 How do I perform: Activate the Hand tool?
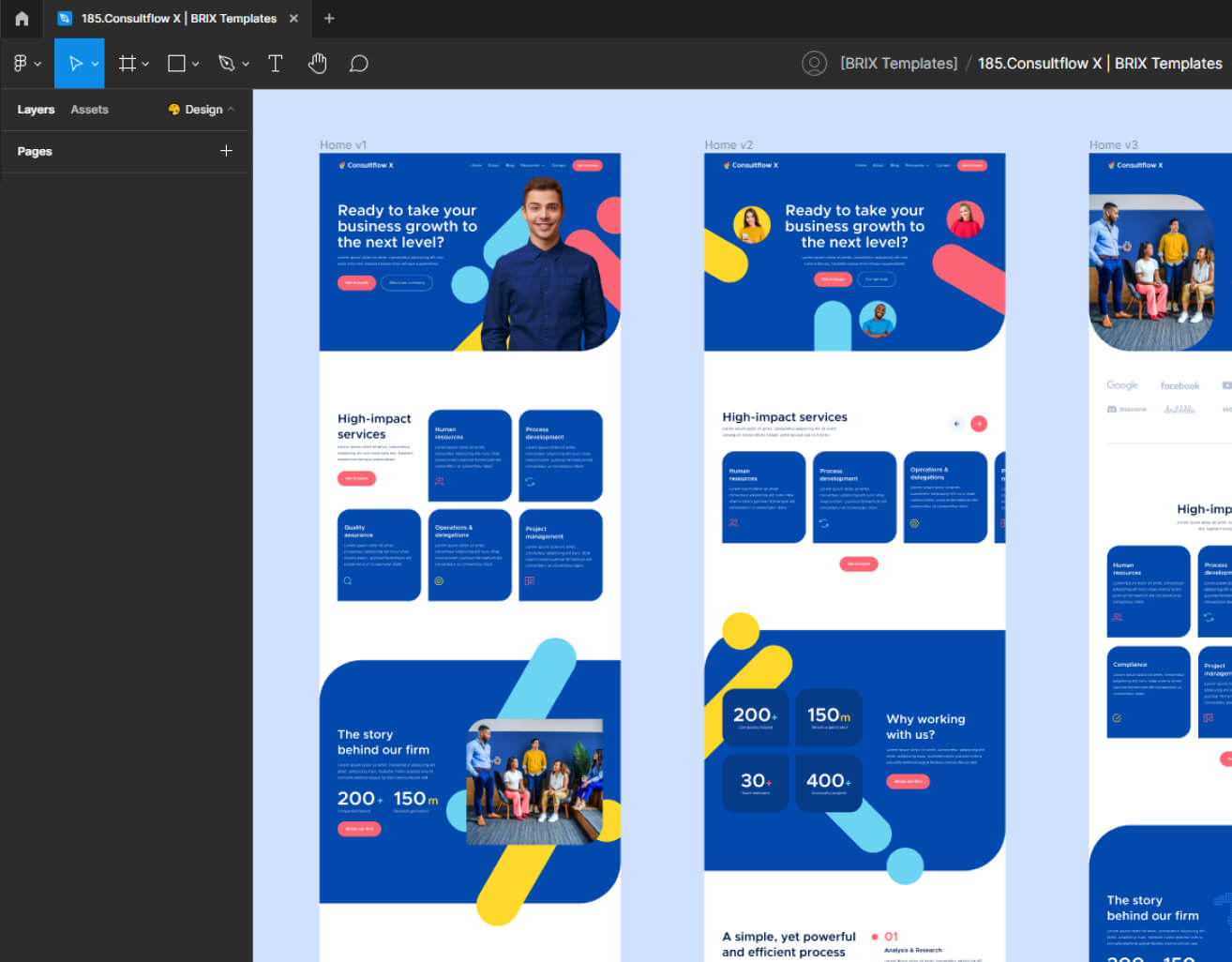(x=317, y=63)
